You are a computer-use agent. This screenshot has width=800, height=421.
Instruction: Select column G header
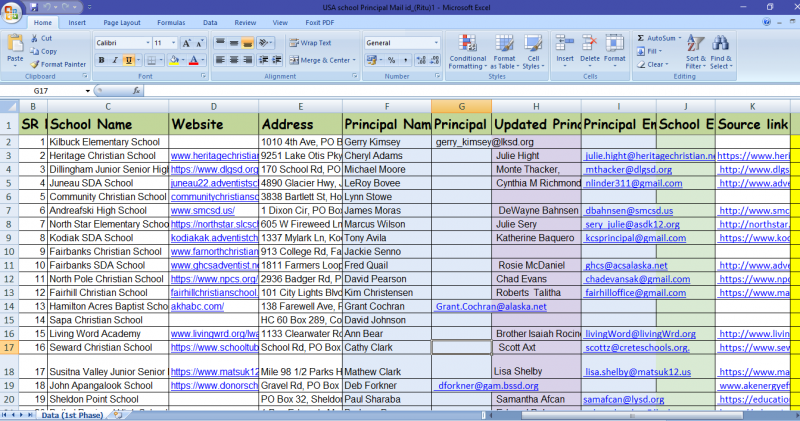click(x=461, y=107)
